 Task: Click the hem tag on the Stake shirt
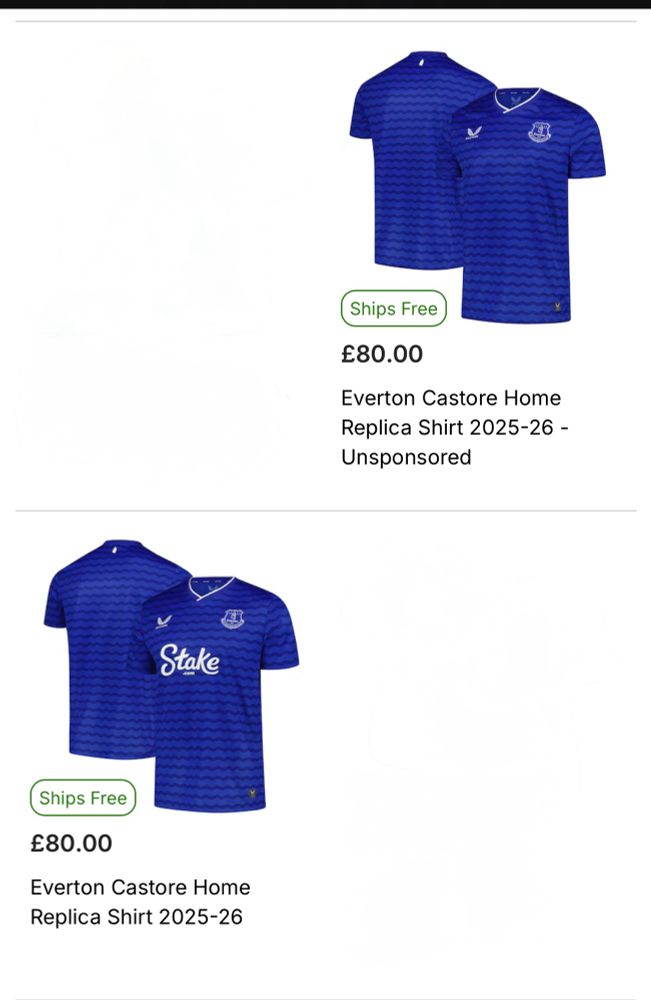click(252, 795)
